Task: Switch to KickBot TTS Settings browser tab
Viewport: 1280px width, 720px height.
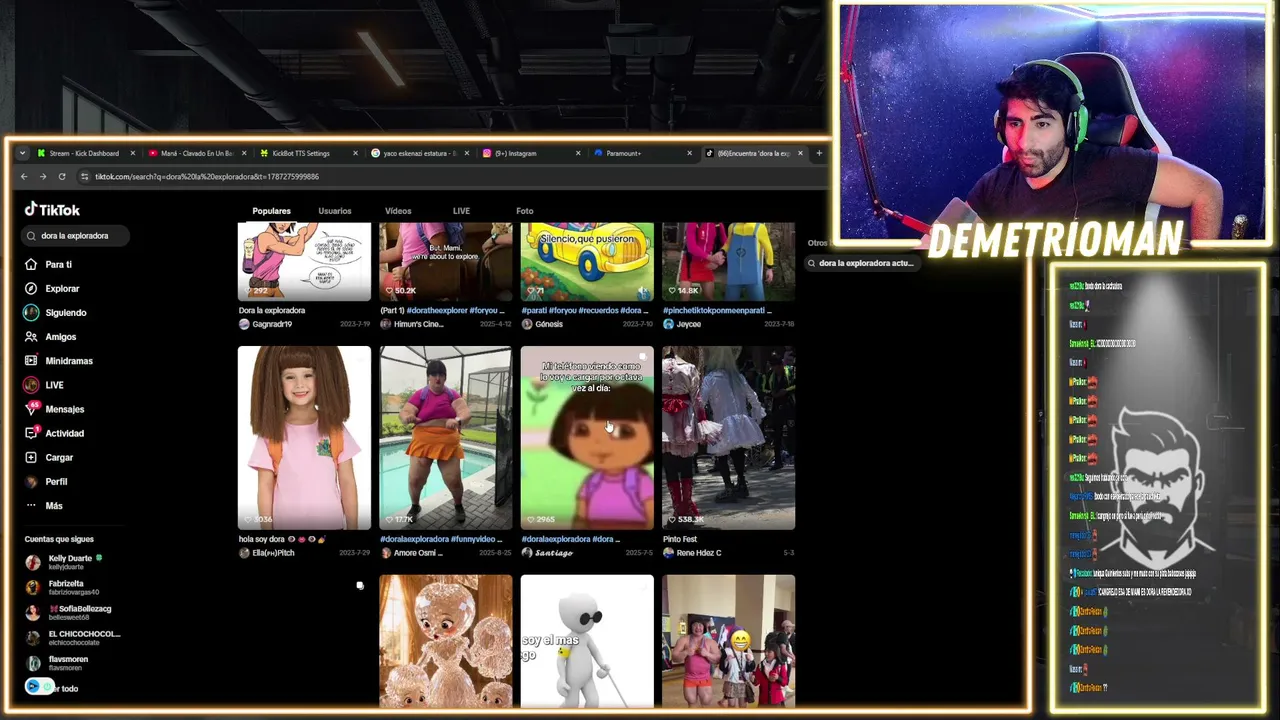Action: 308,153
